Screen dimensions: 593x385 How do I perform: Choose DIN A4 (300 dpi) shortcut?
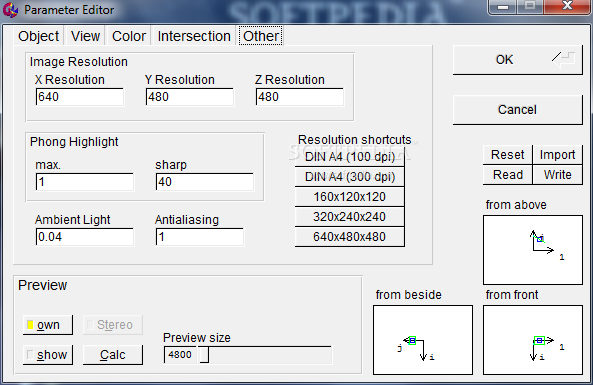tap(350, 177)
